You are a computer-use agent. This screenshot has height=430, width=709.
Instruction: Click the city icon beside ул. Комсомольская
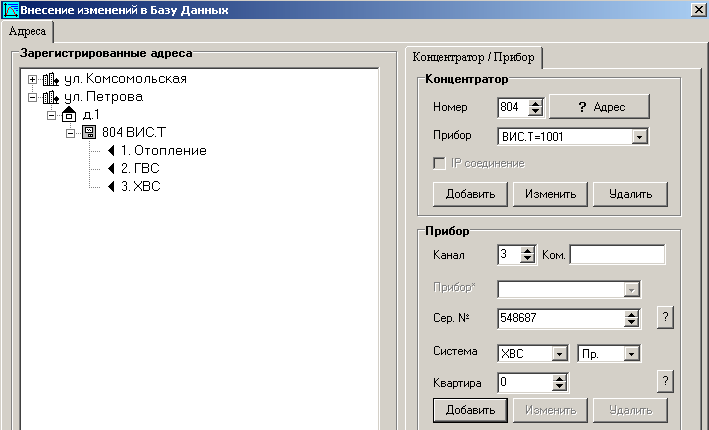pos(51,80)
